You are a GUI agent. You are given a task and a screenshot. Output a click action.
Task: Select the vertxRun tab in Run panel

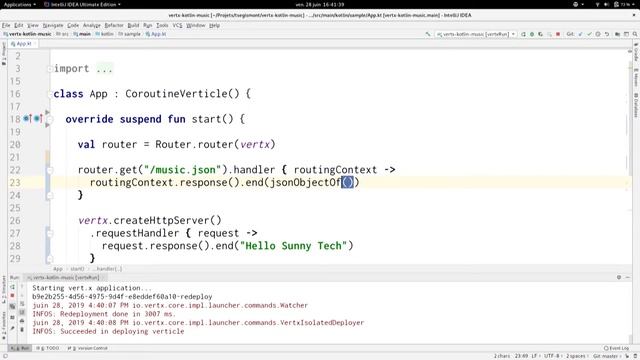[65, 278]
